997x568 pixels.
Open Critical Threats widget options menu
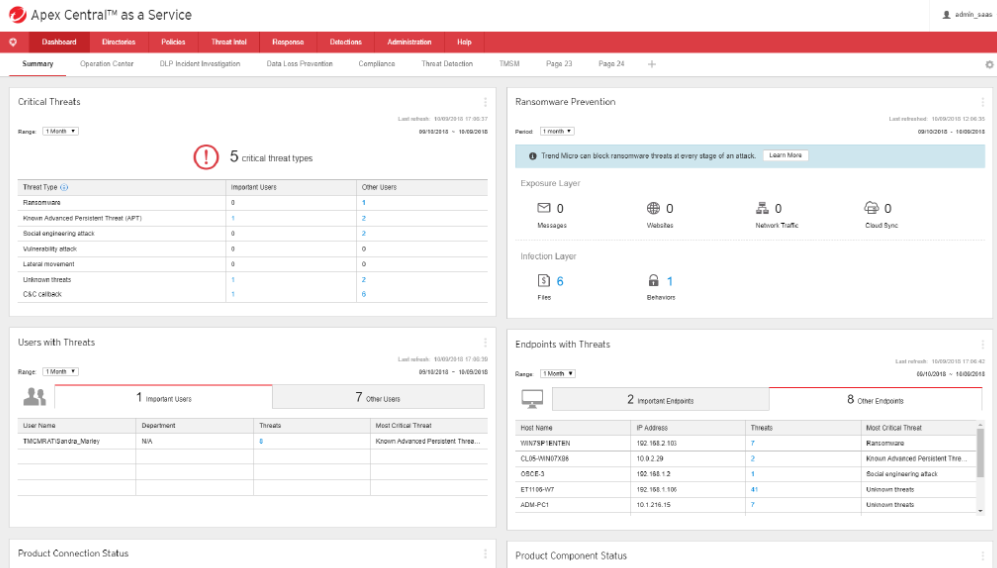click(x=485, y=102)
